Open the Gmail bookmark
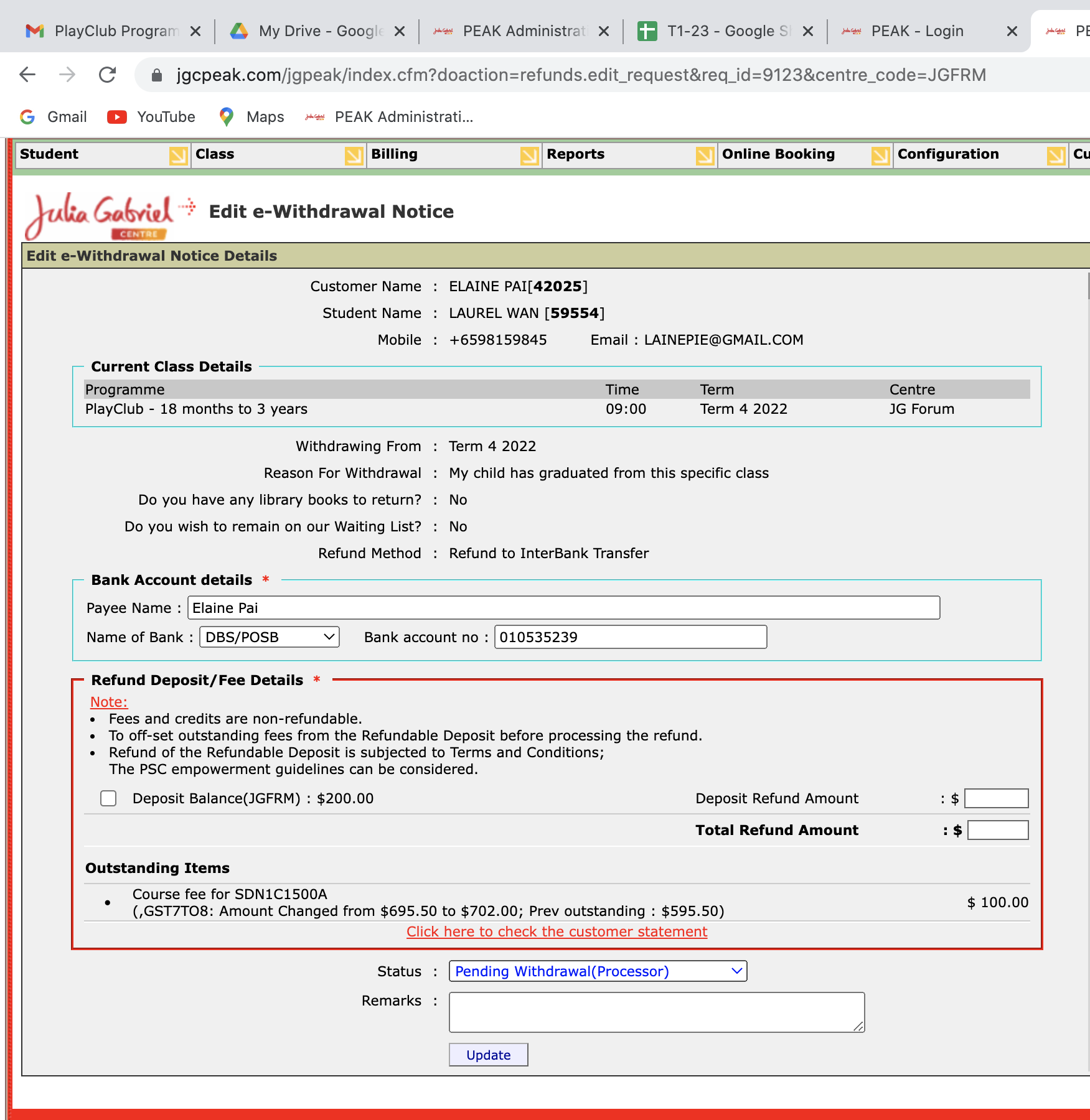The width and height of the screenshot is (1090, 1120). pos(54,117)
